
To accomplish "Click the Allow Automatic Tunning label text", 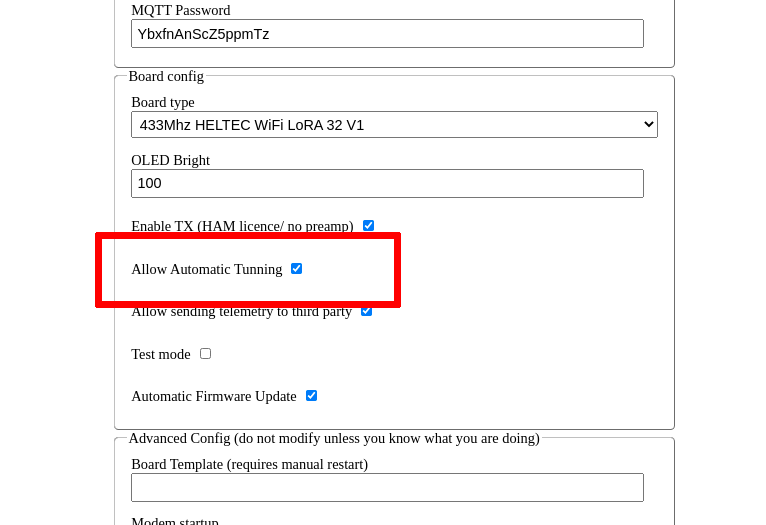I will click(x=207, y=269).
